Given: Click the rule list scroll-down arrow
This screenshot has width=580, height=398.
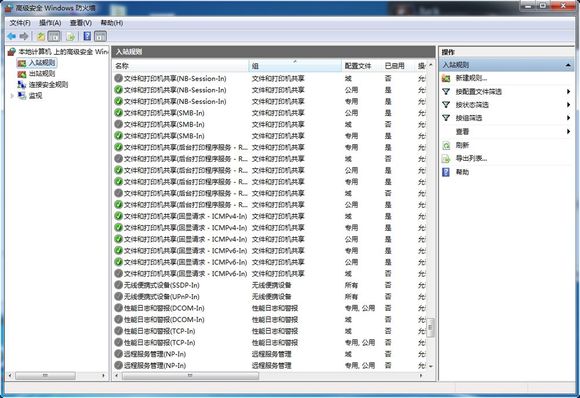Looking at the screenshot, I should (430, 366).
